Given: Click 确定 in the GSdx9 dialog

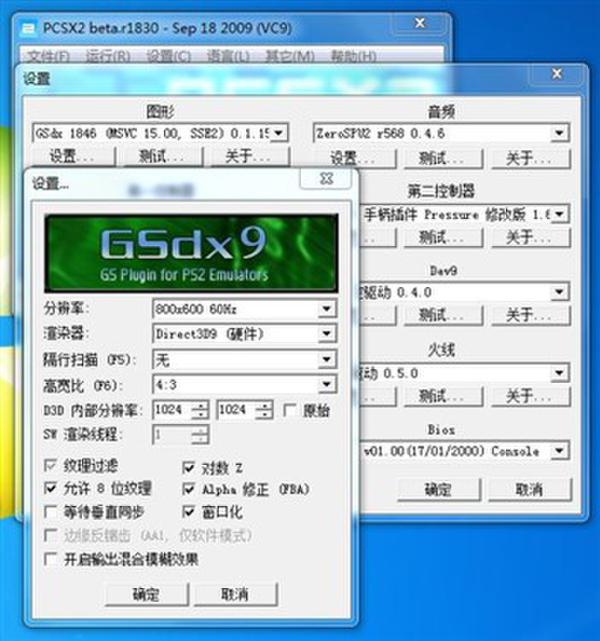Looking at the screenshot, I should 147,594.
